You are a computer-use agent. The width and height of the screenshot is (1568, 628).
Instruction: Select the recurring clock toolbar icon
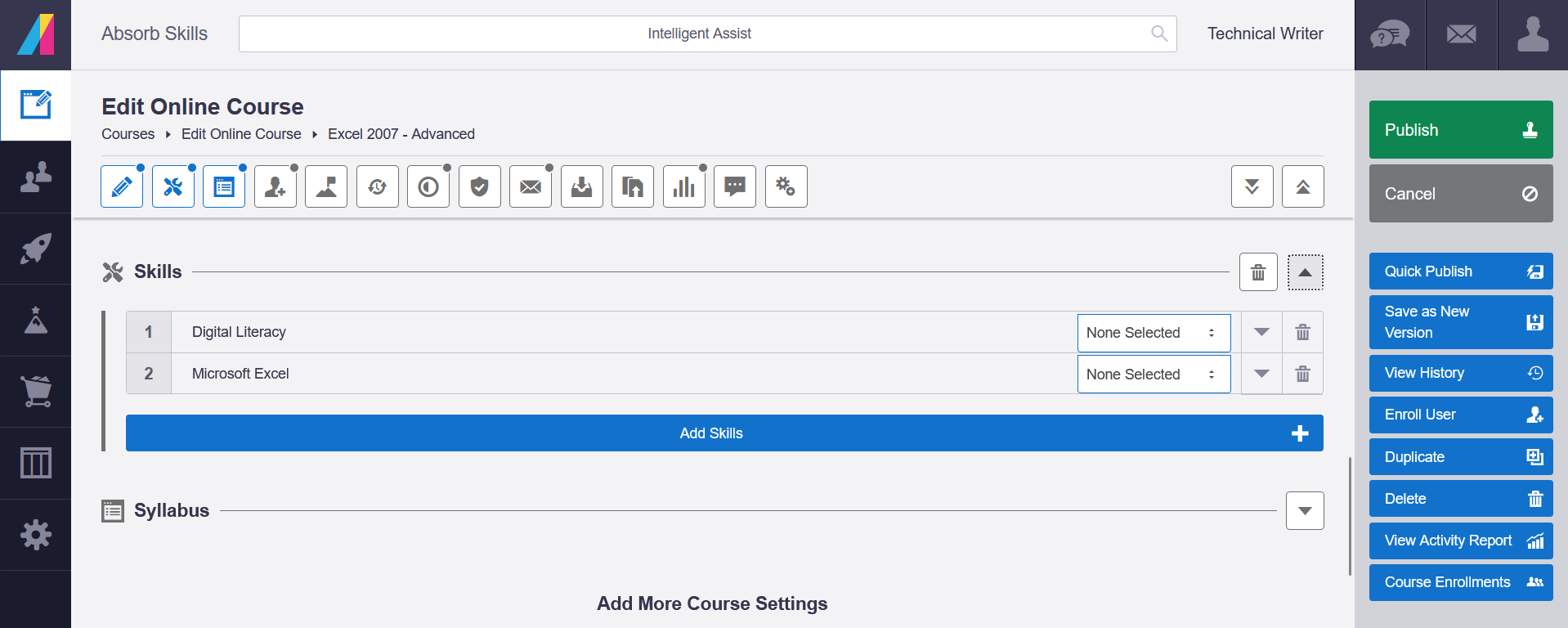tap(378, 186)
